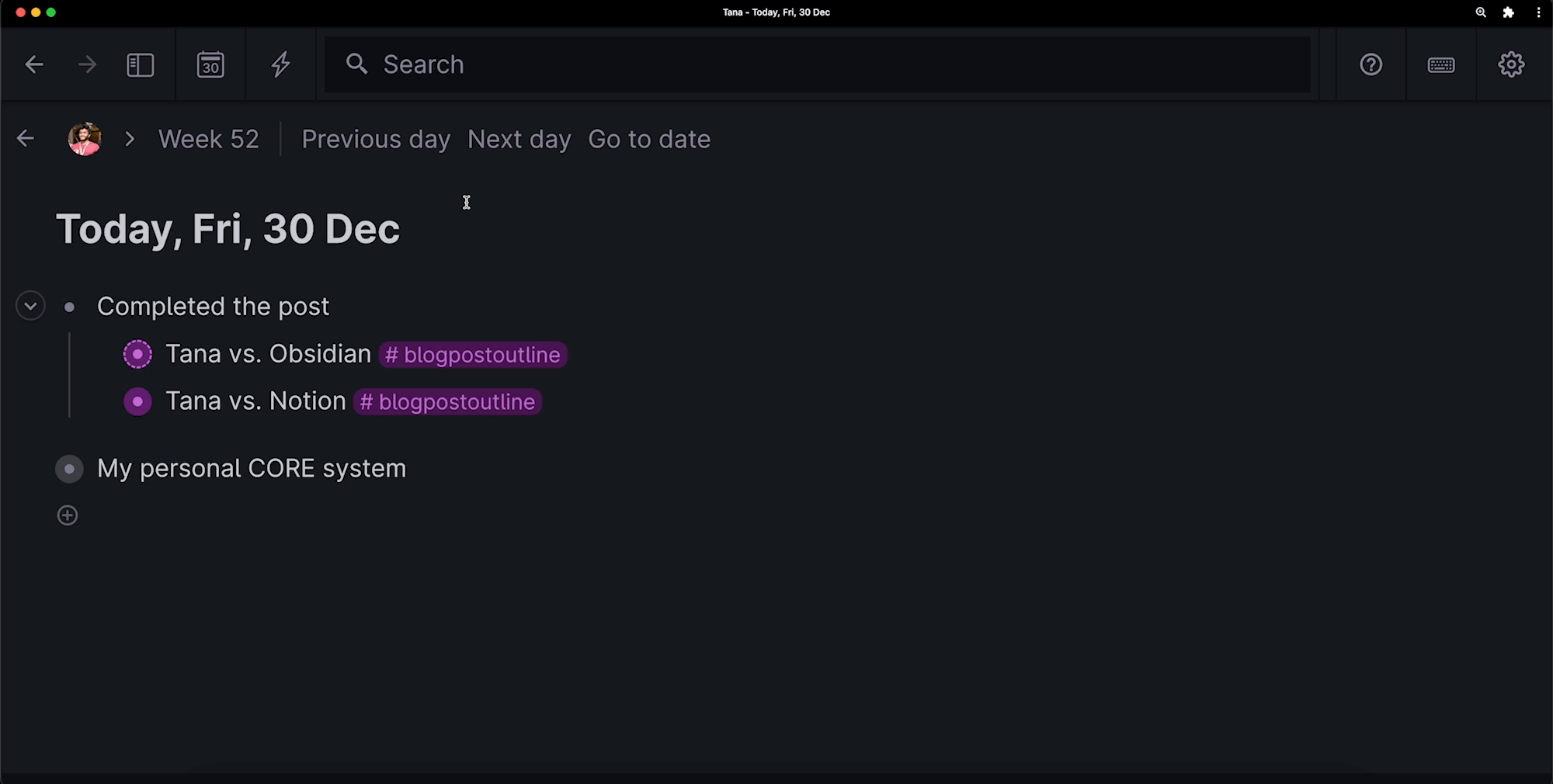Click the lightning bolt quick-add icon
Viewport: 1553px width, 784px height.
(x=281, y=64)
